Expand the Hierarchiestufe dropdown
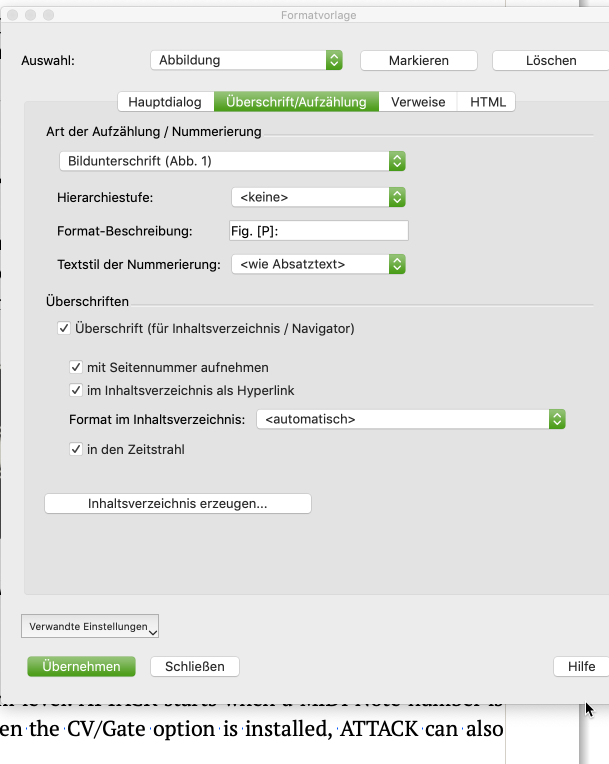The image size is (609, 764). click(318, 197)
